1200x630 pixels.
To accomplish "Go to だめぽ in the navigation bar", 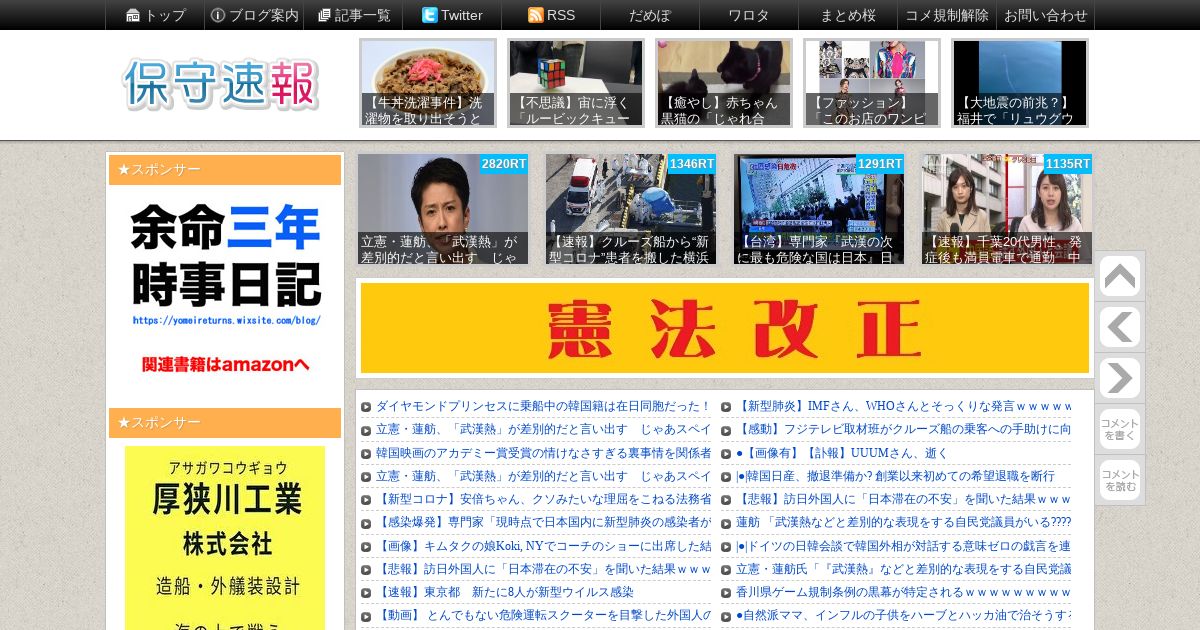I will pos(650,15).
